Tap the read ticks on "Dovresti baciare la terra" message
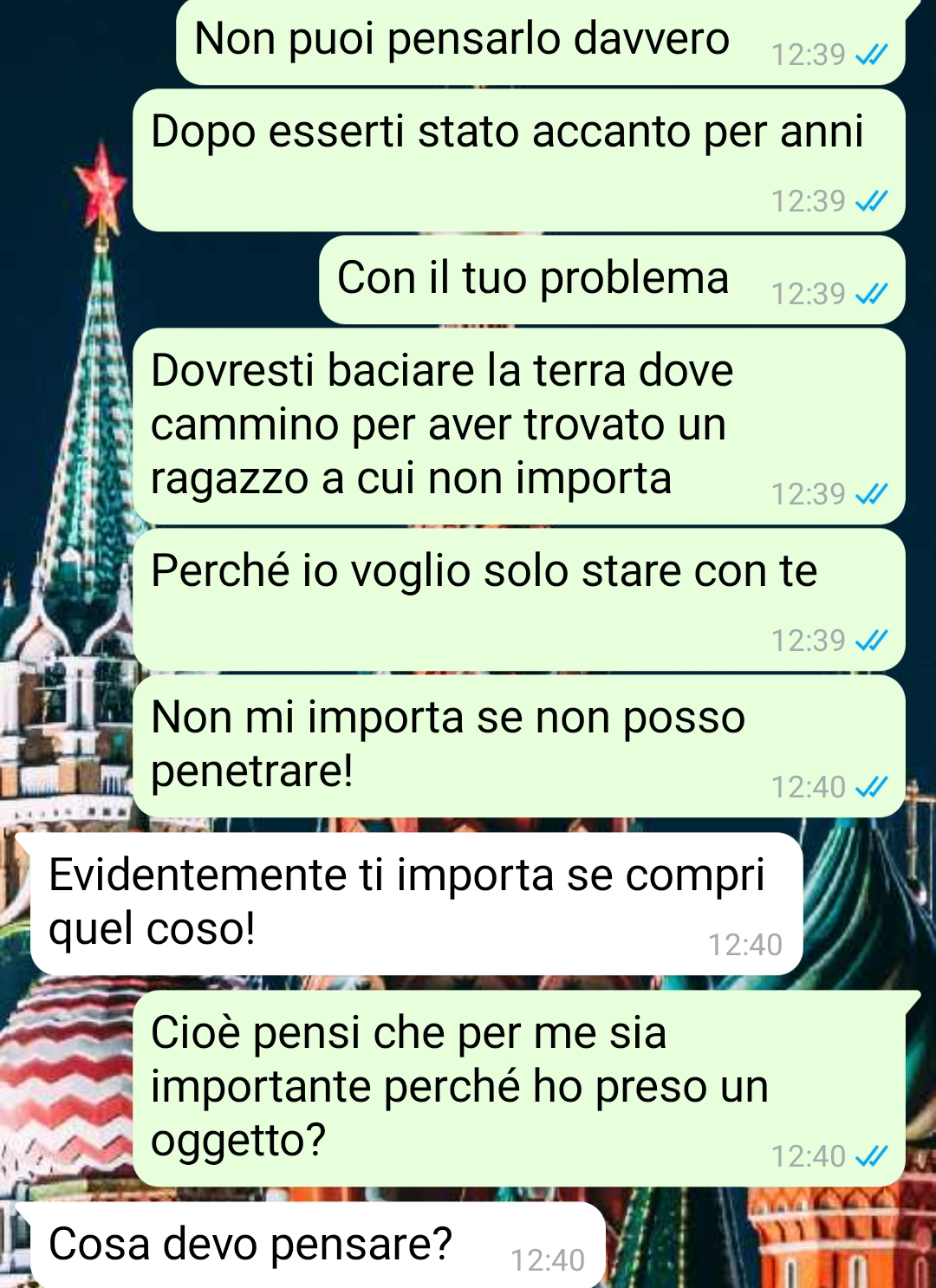936x1288 pixels. [x=871, y=495]
